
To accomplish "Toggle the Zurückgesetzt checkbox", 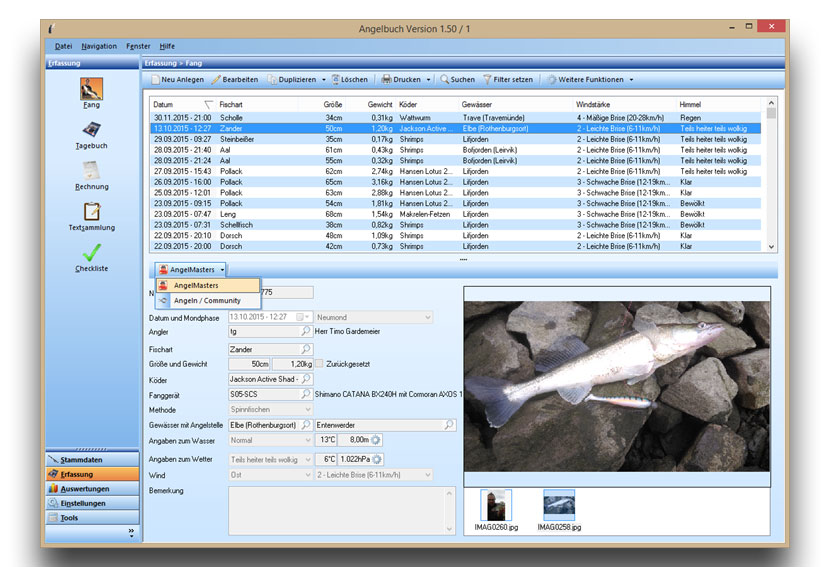I will [319, 364].
